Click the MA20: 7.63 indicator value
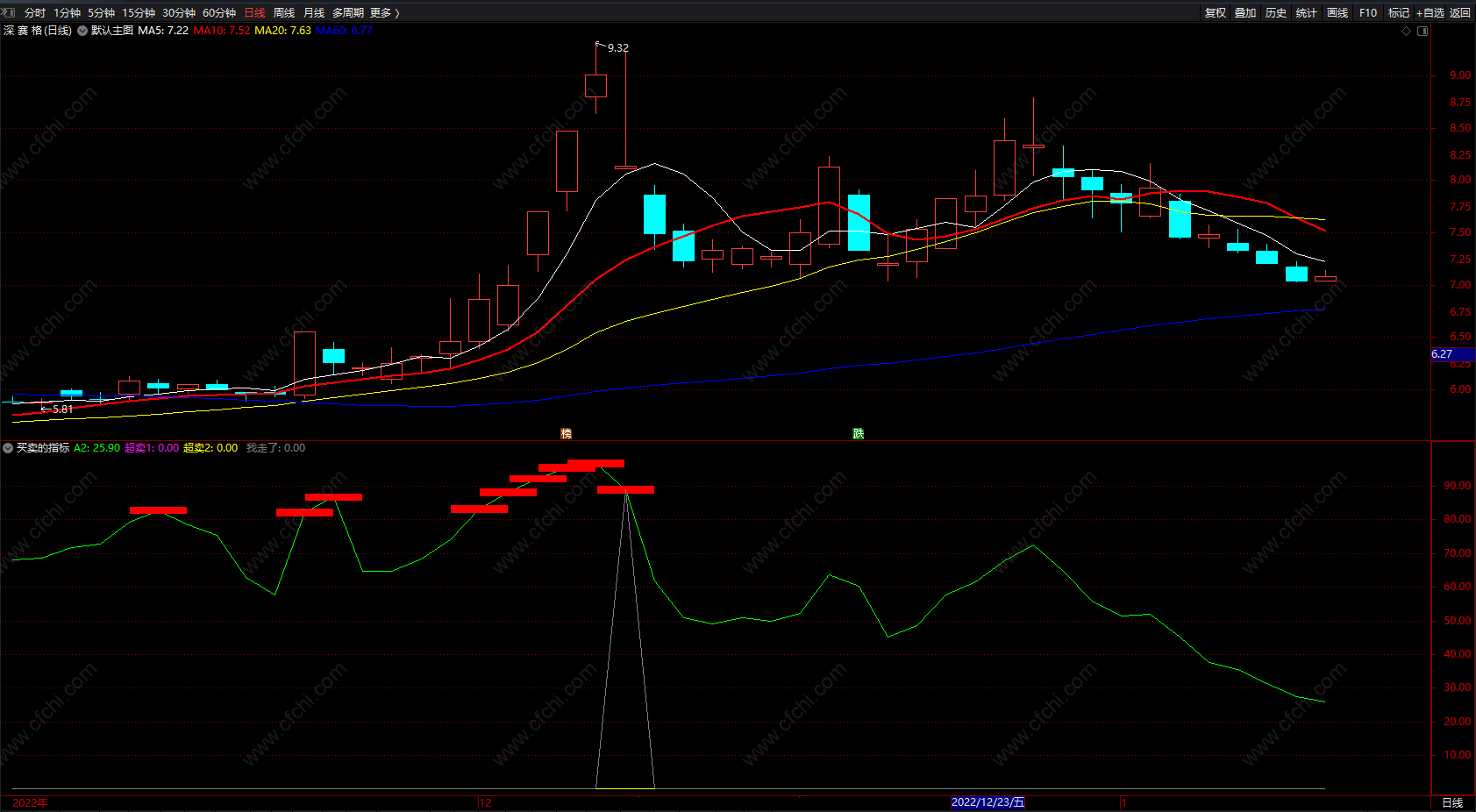1476x812 pixels. point(282,31)
